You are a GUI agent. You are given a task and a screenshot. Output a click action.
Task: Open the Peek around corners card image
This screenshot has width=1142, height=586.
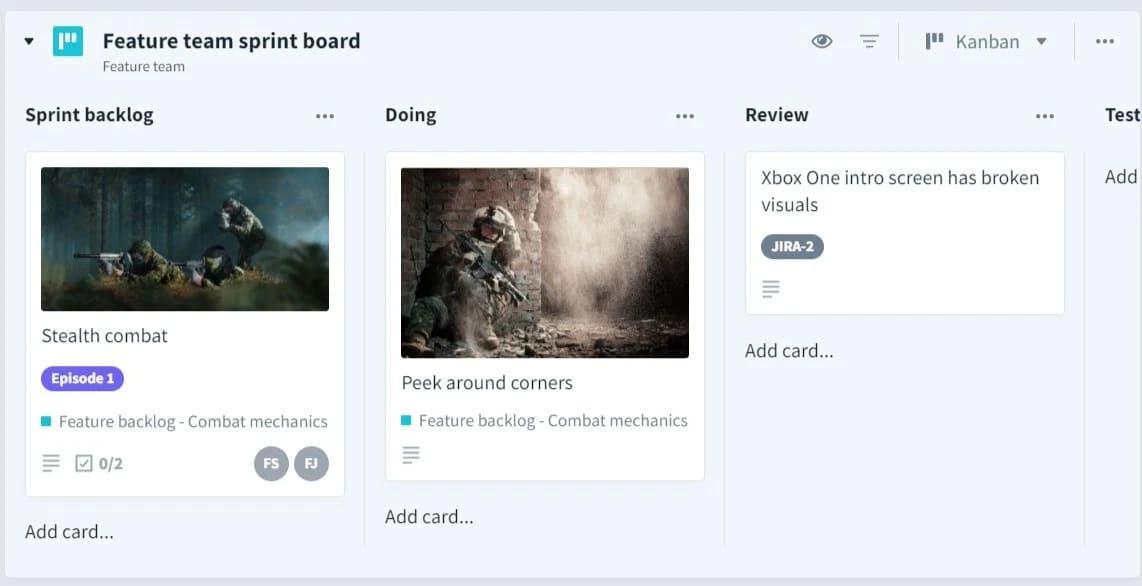pos(545,263)
